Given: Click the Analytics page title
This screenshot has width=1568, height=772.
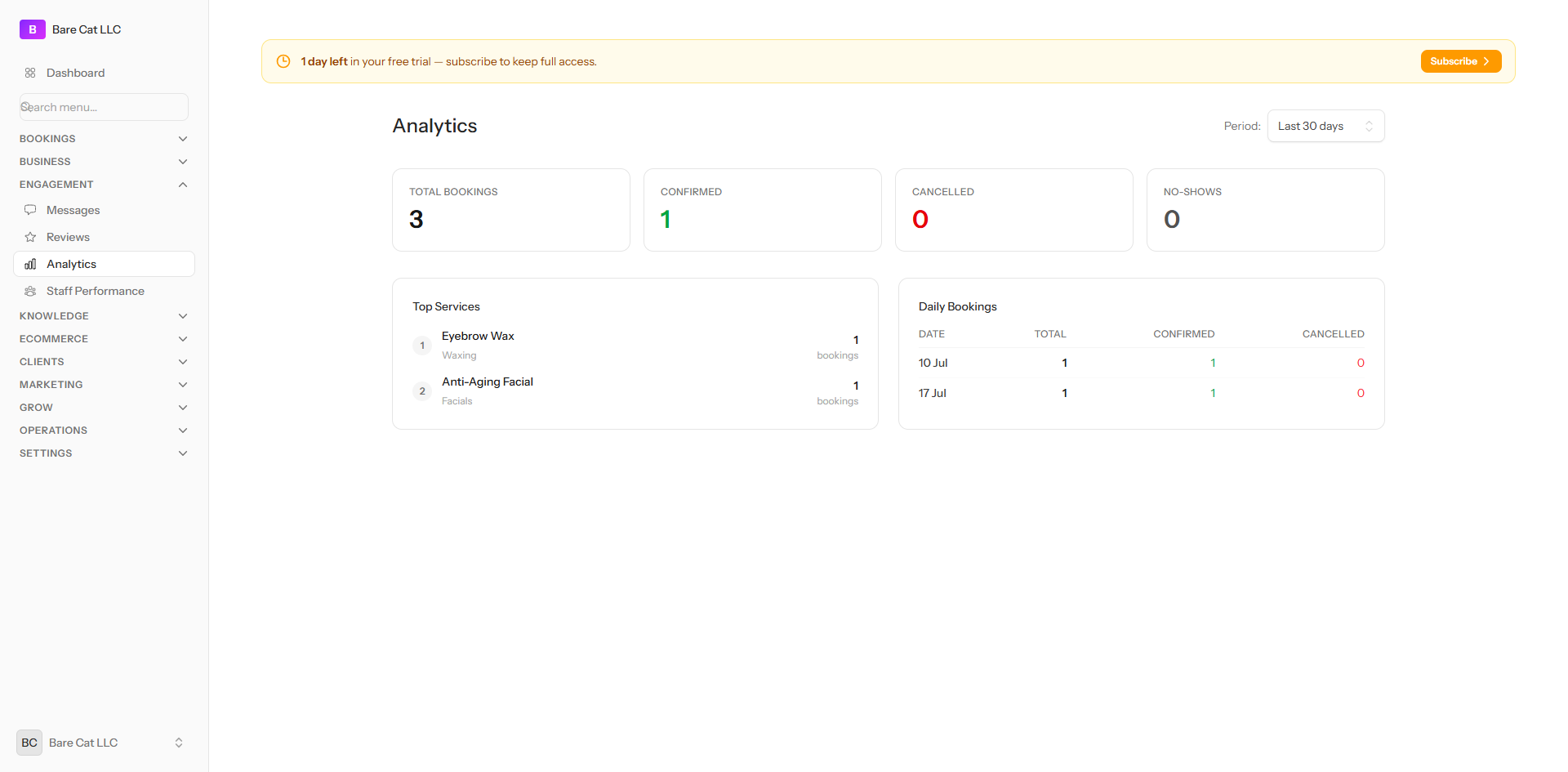Looking at the screenshot, I should pyautogui.click(x=434, y=126).
